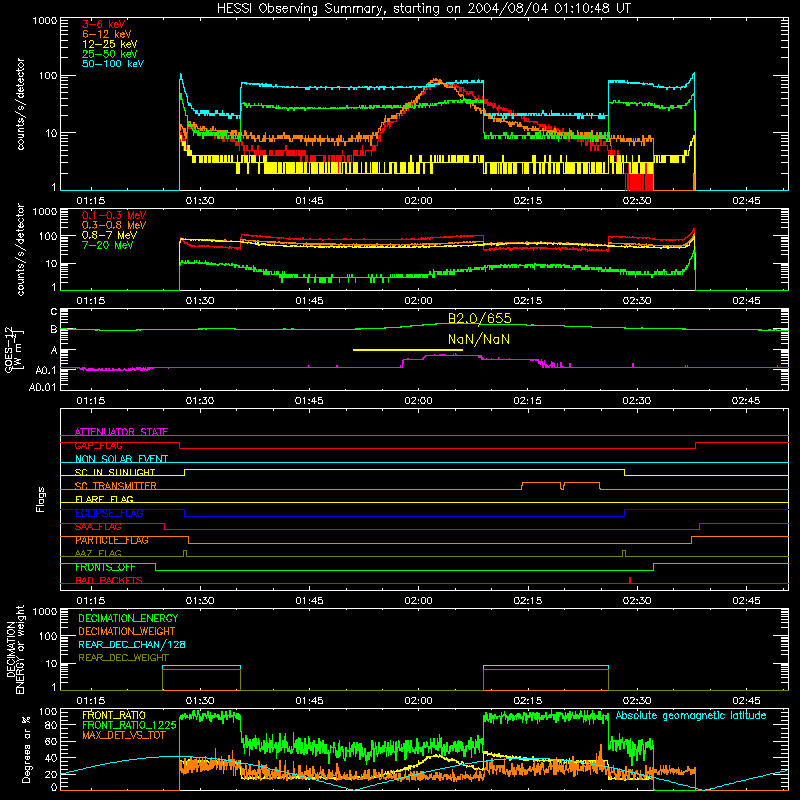Click 02:45 tick label under decimation panel
Image resolution: width=800 pixels, height=800 pixels.
coord(746,701)
